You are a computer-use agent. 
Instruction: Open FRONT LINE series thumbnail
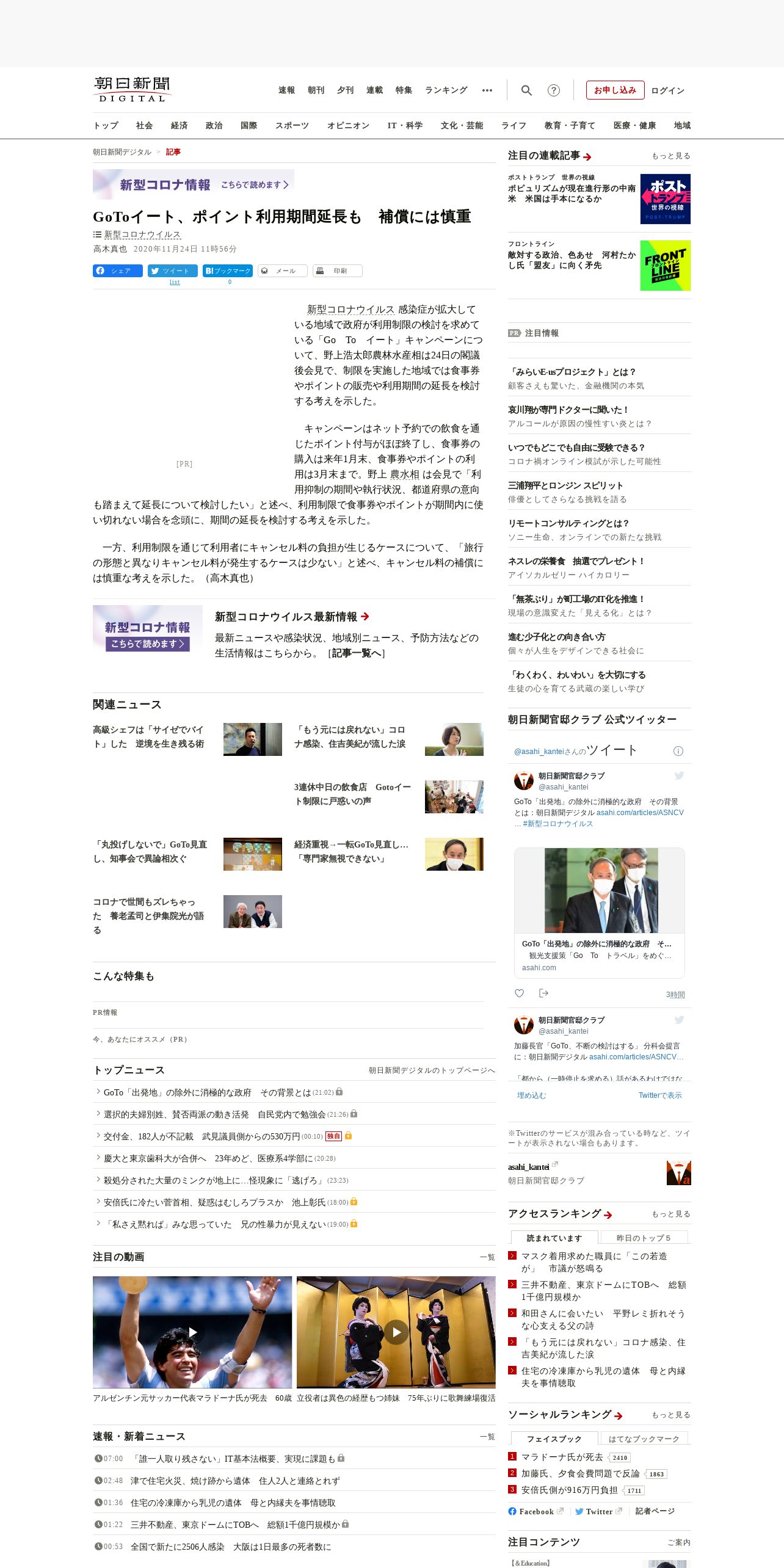(666, 266)
